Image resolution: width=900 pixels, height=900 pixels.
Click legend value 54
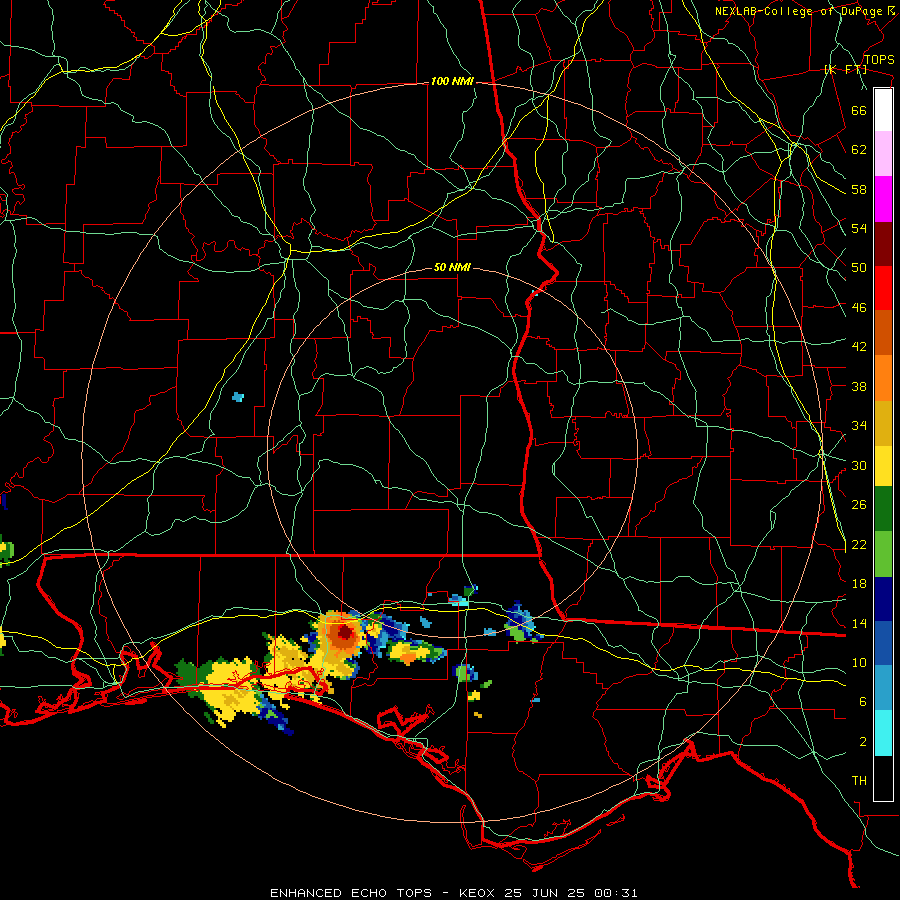click(859, 228)
